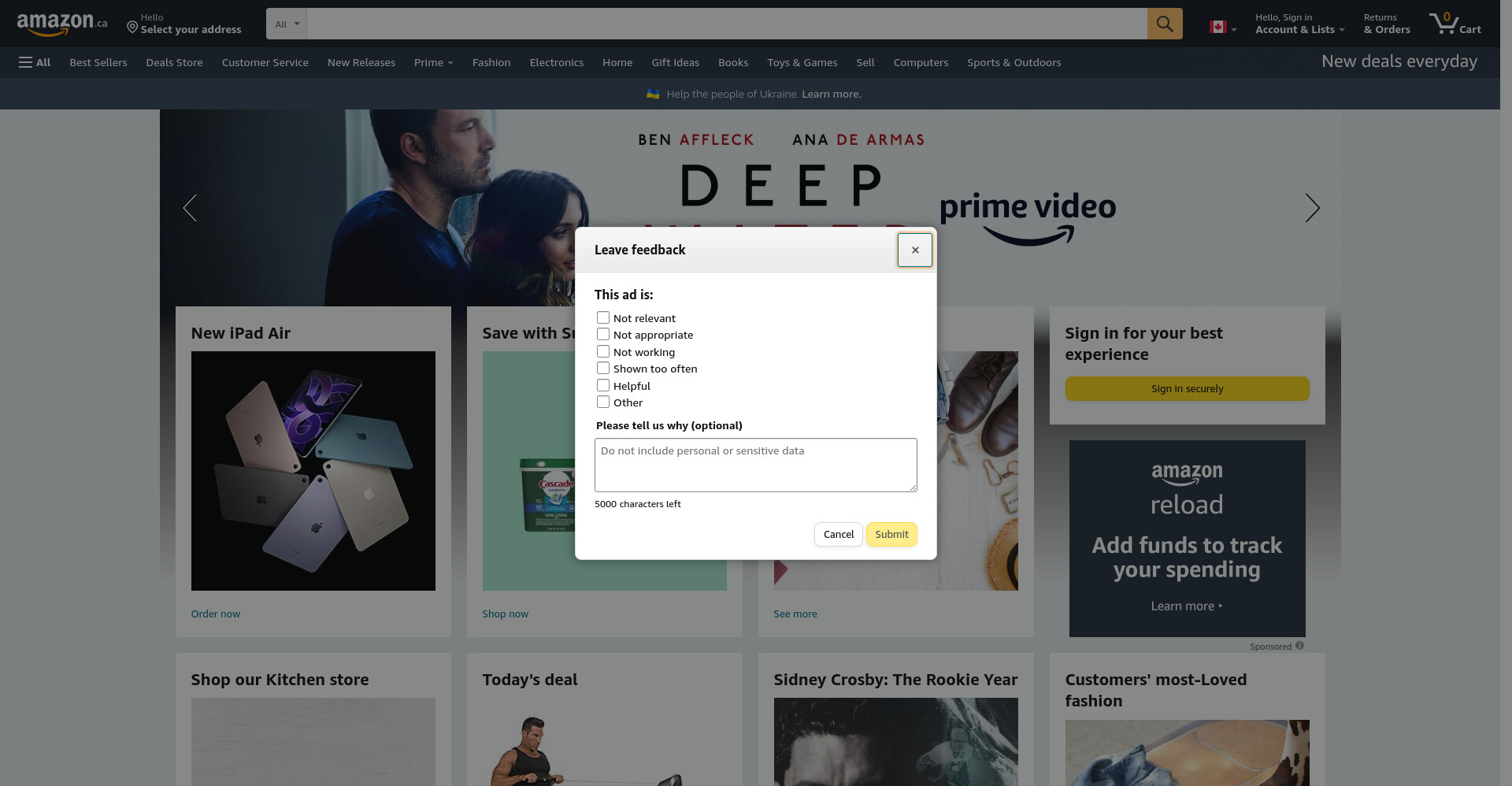Open Best Sellers in navigation
The width and height of the screenshot is (1512, 786).
pos(98,62)
